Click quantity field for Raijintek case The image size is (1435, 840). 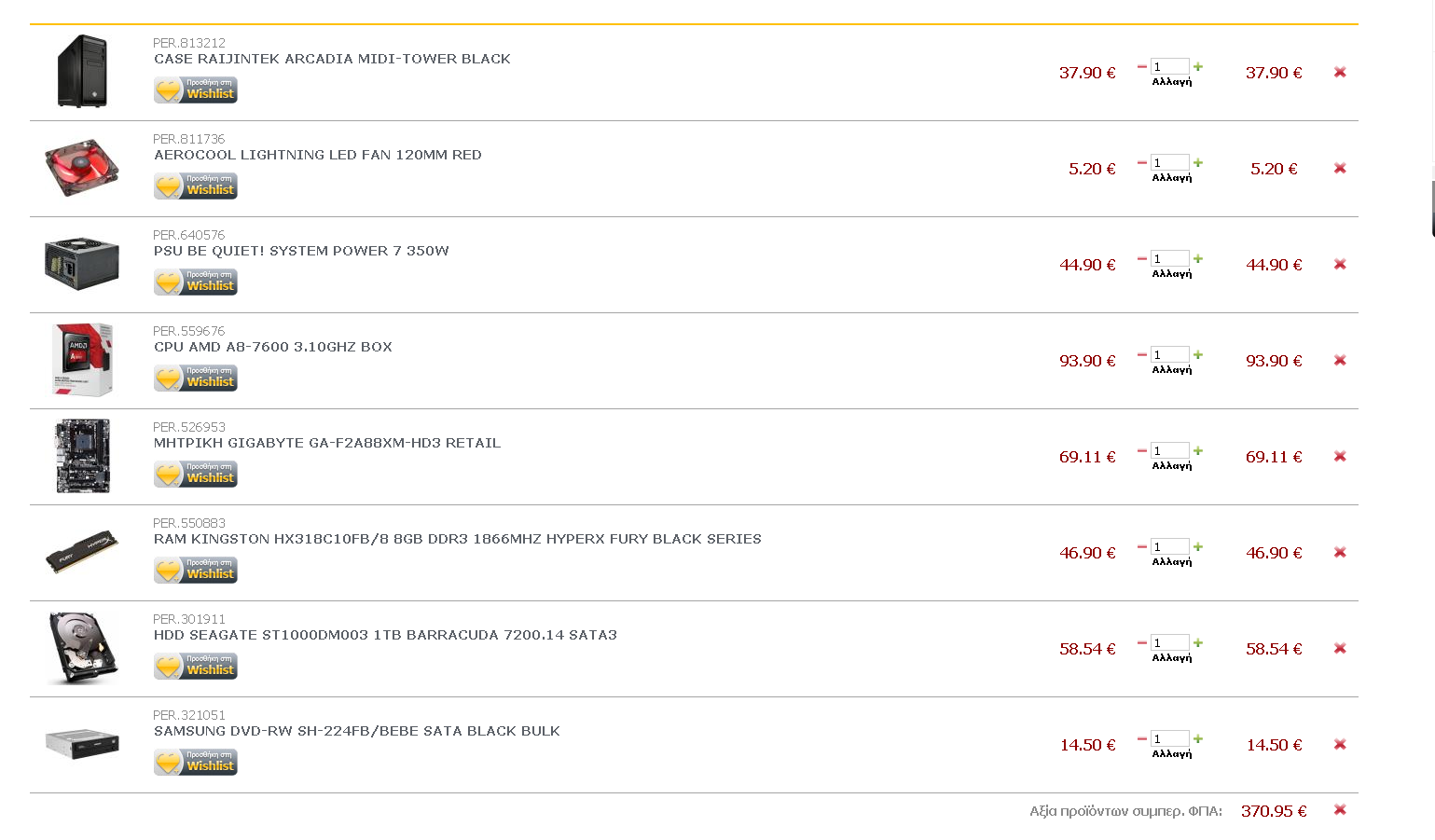[1170, 66]
